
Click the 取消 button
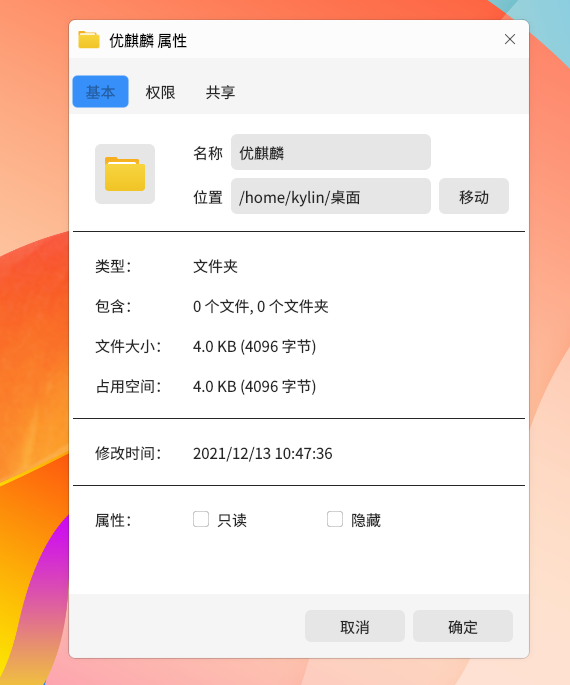pos(355,626)
